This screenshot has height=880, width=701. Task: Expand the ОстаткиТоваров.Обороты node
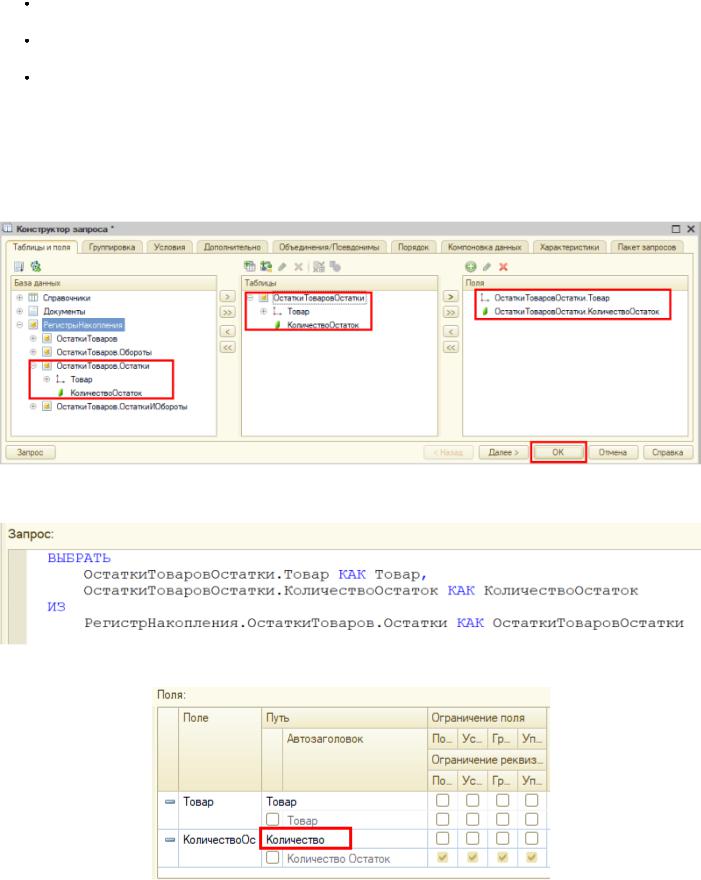click(x=33, y=352)
